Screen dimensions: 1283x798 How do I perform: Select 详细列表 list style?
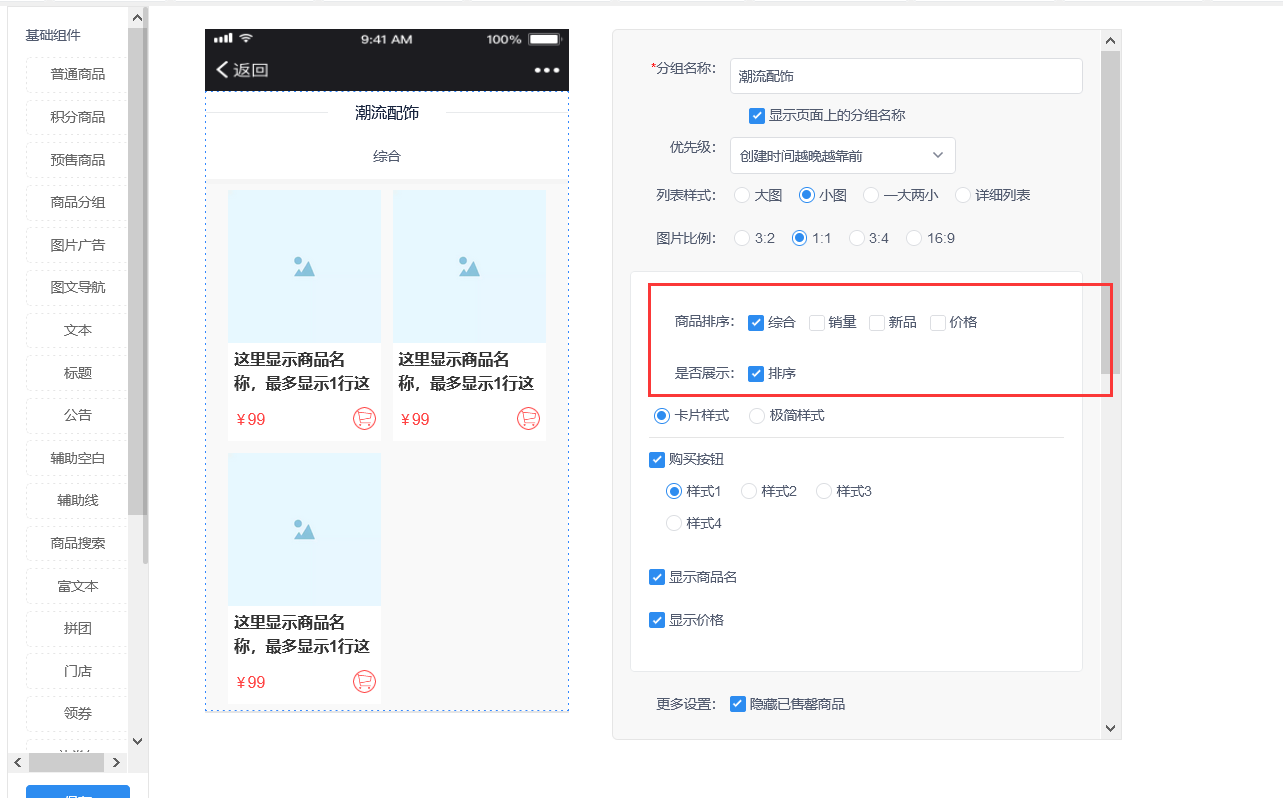tap(963, 195)
